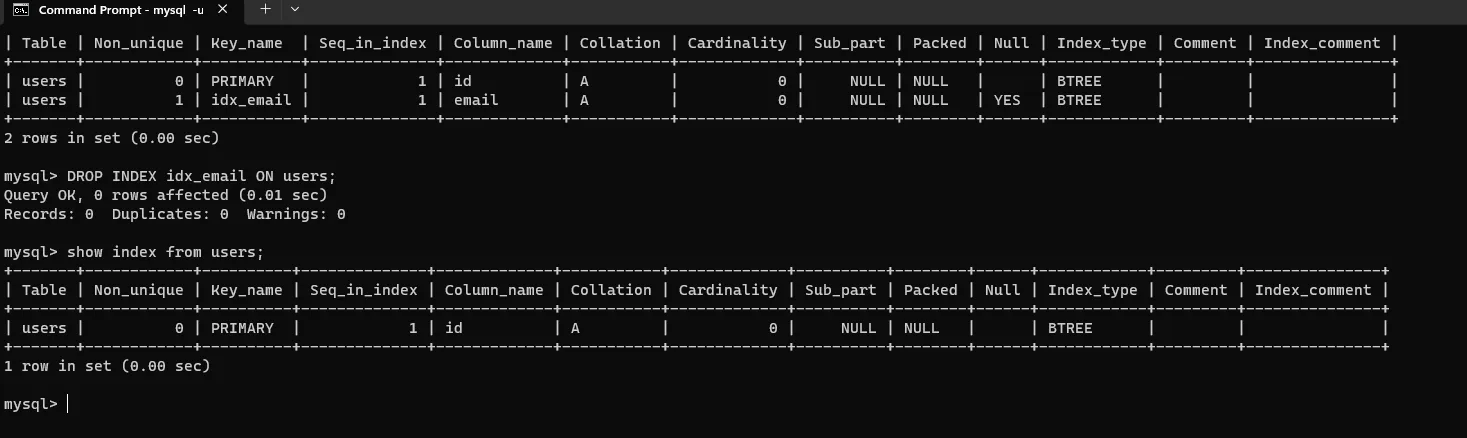1467x438 pixels.
Task: Close the Command Prompt mysql tab
Action: (222, 9)
